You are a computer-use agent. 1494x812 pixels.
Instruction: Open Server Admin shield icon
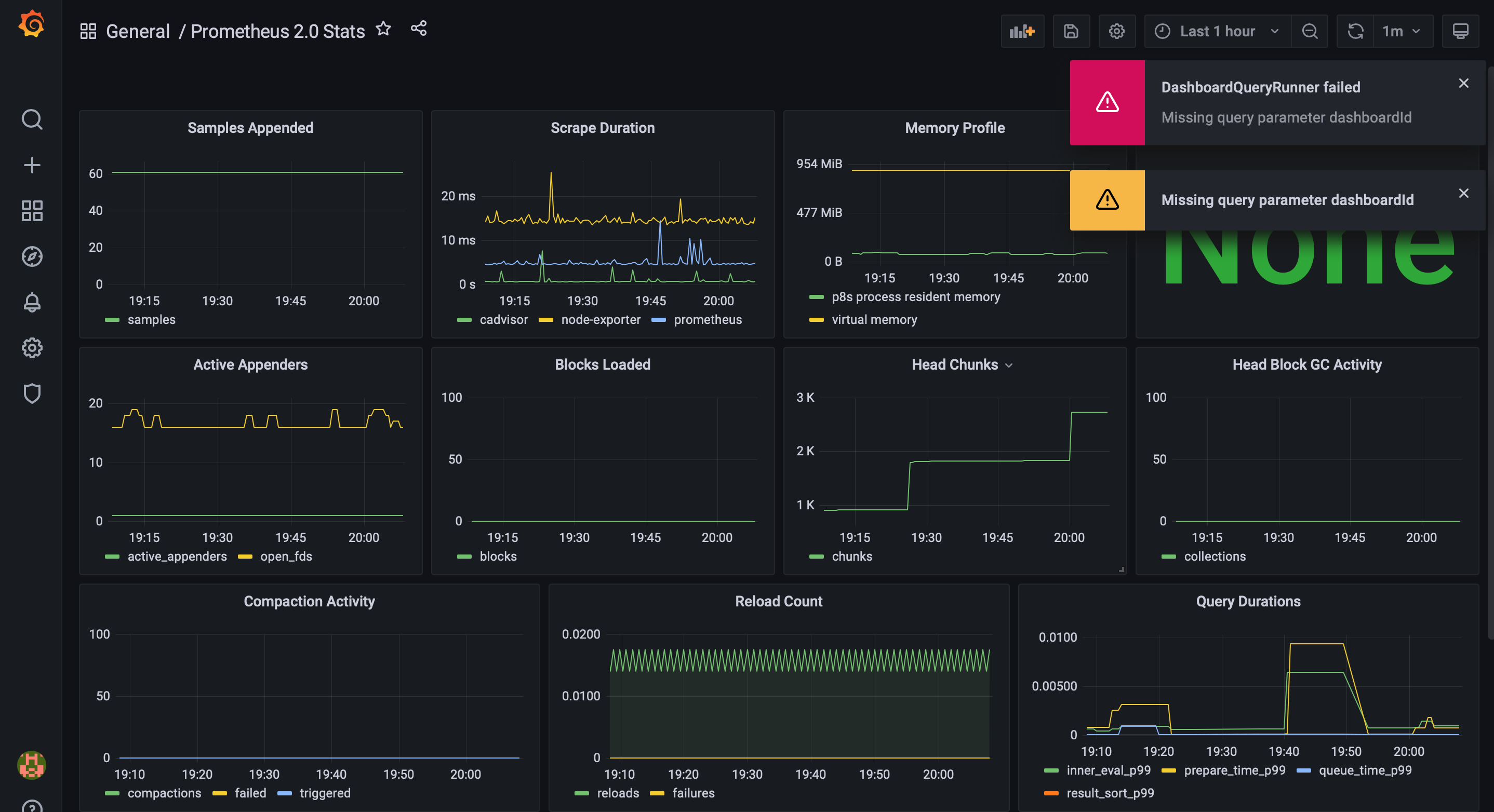coord(32,394)
